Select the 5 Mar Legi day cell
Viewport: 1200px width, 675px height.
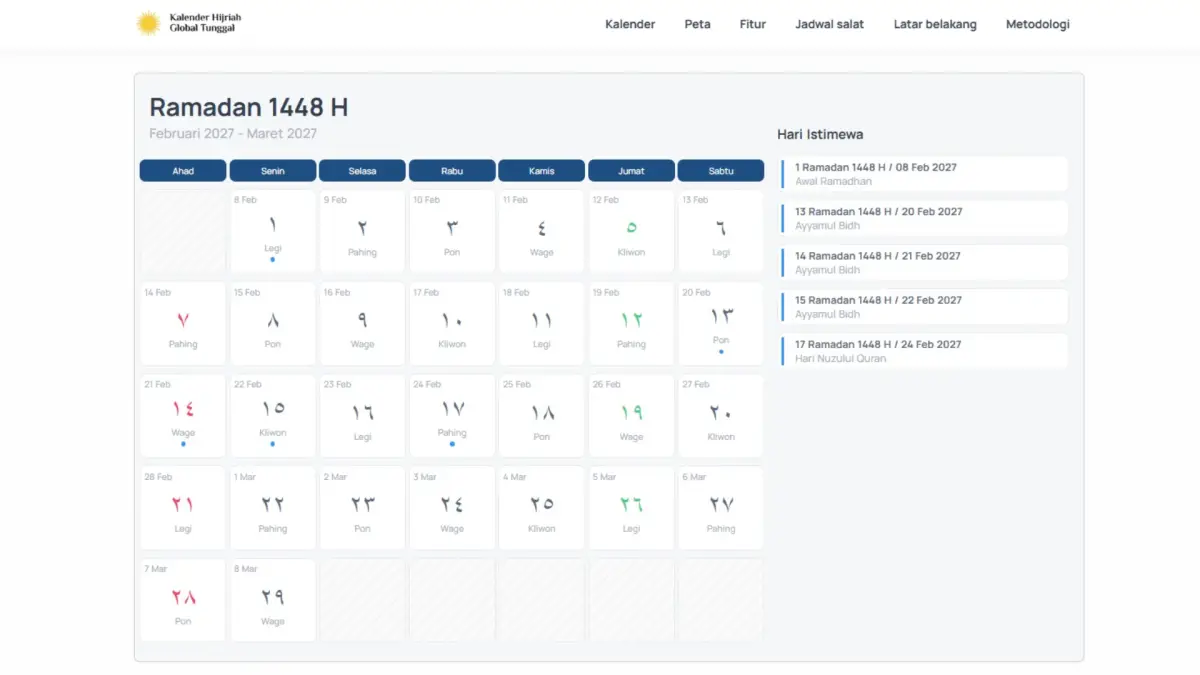click(631, 508)
